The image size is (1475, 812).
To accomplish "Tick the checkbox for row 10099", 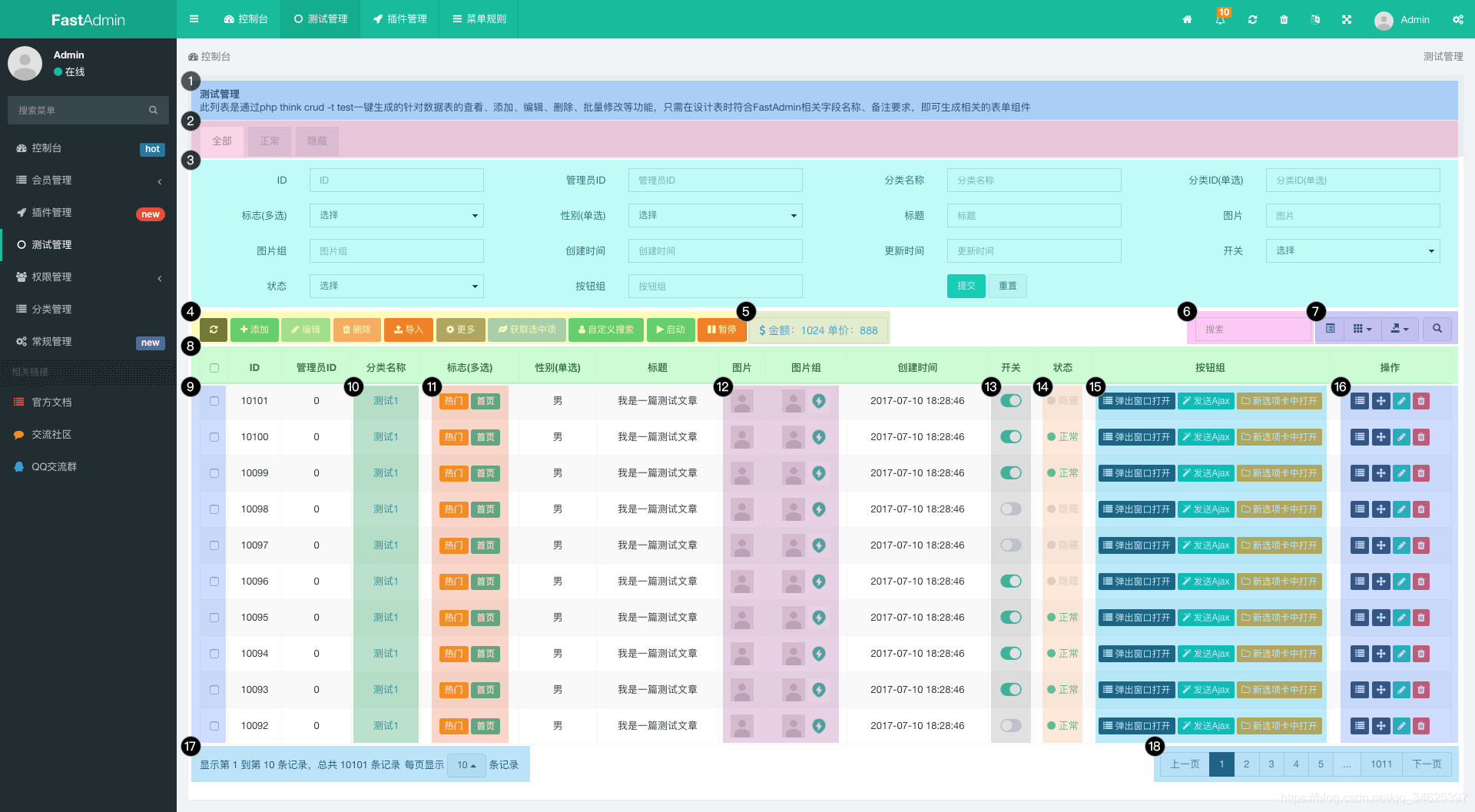I will pyautogui.click(x=214, y=473).
